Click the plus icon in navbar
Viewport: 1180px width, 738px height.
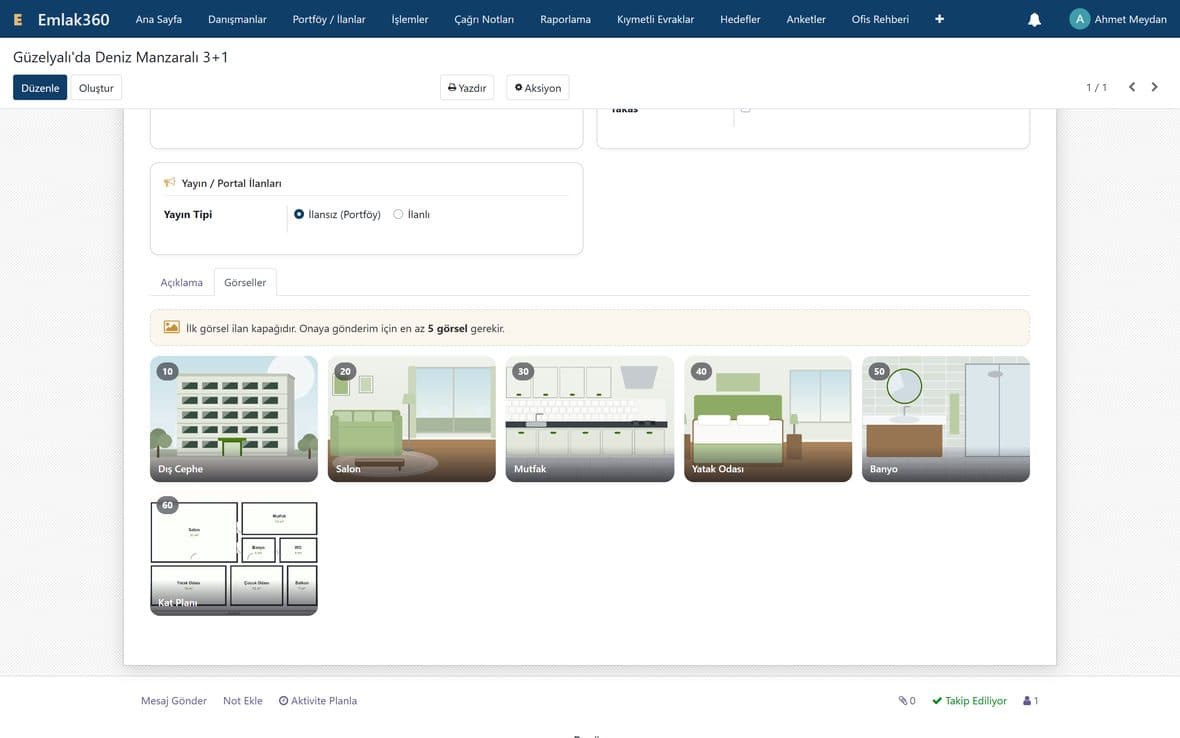coord(939,19)
